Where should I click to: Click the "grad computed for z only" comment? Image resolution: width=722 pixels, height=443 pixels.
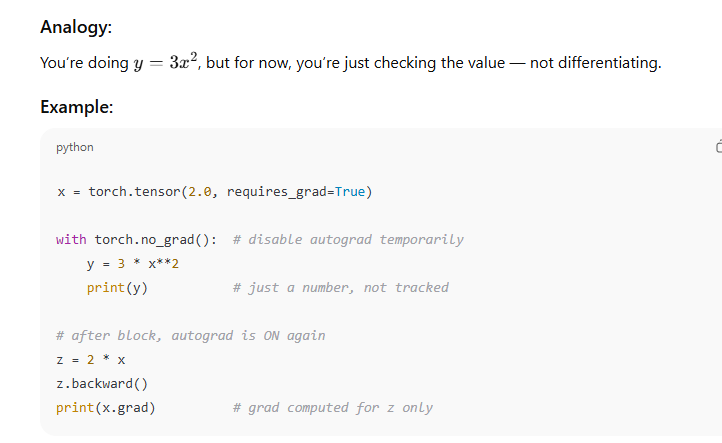coord(332,408)
